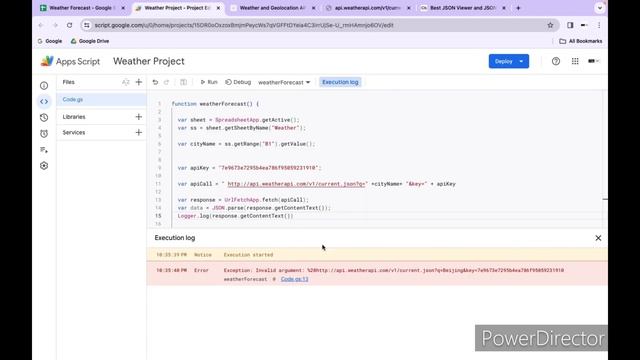View site information icon in address bar
This screenshot has height=360, width=640.
coord(86,25)
